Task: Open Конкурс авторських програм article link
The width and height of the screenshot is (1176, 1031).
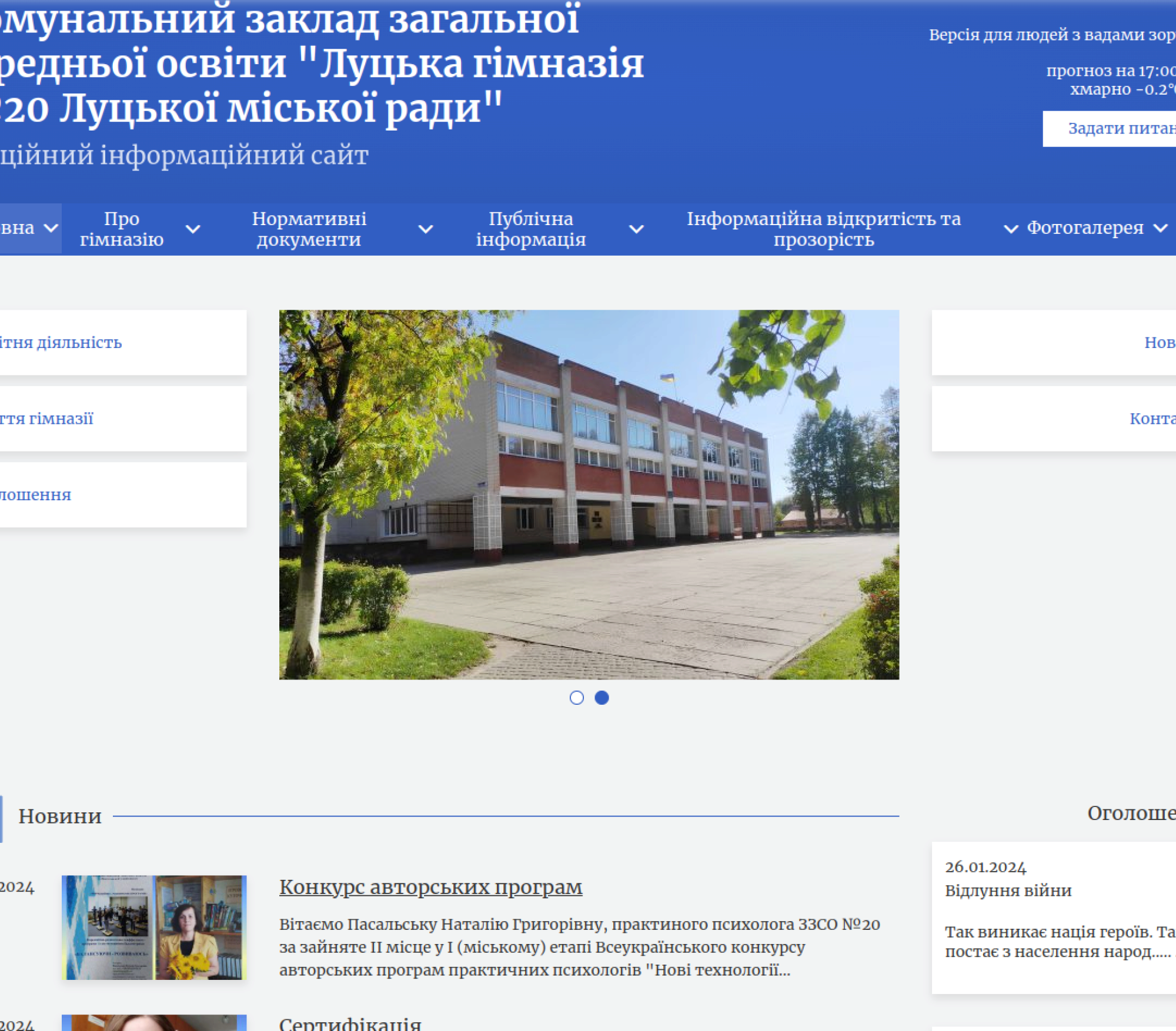Action: pos(430,887)
